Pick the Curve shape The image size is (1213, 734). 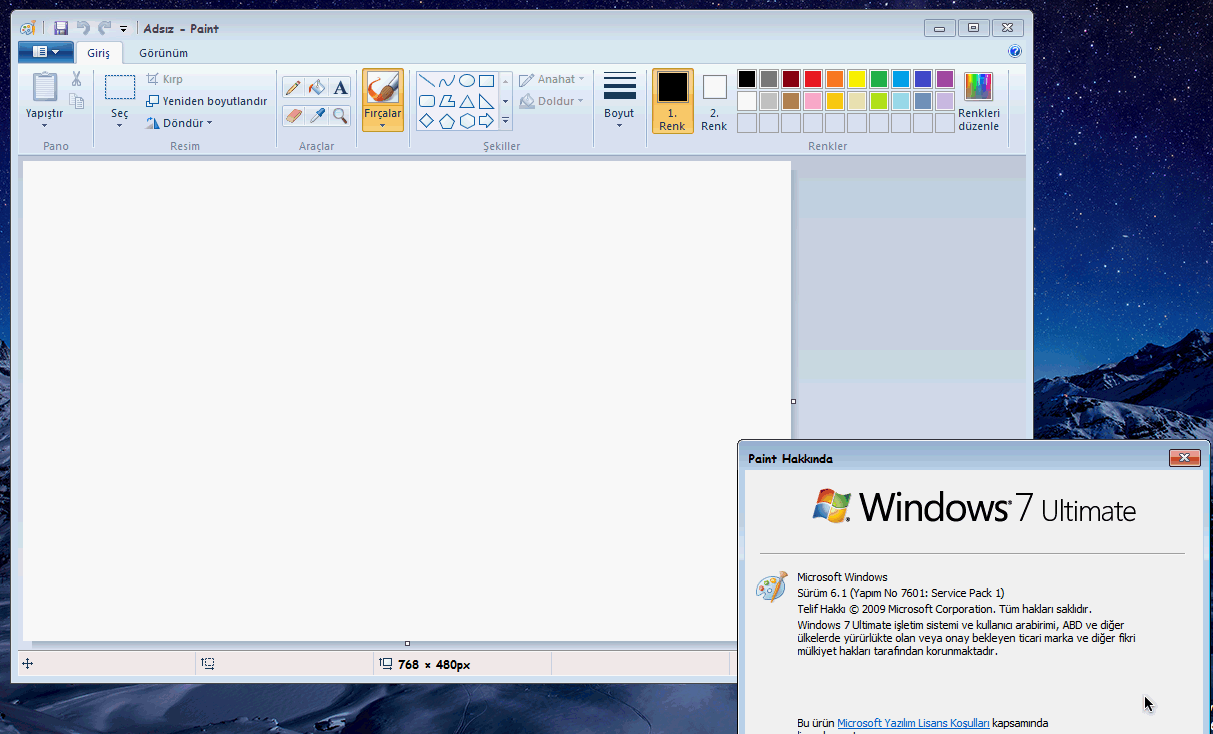click(x=447, y=81)
